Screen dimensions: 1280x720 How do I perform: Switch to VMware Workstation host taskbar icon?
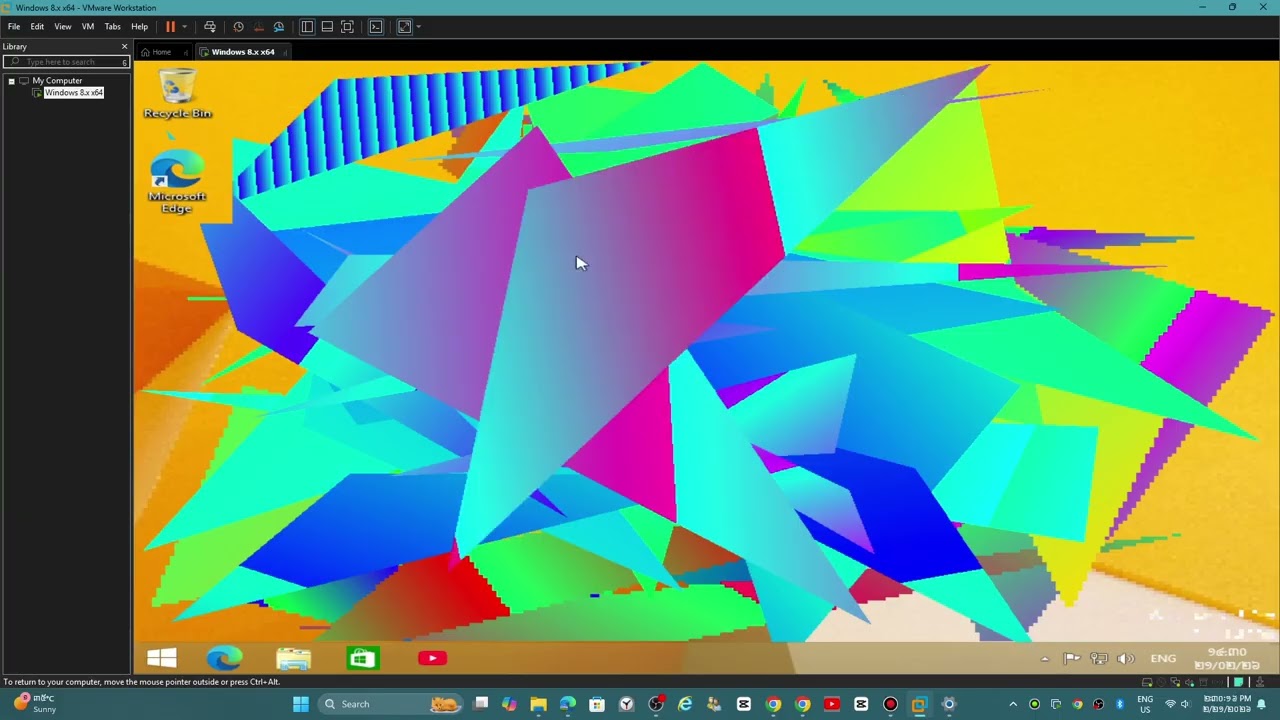tap(919, 704)
